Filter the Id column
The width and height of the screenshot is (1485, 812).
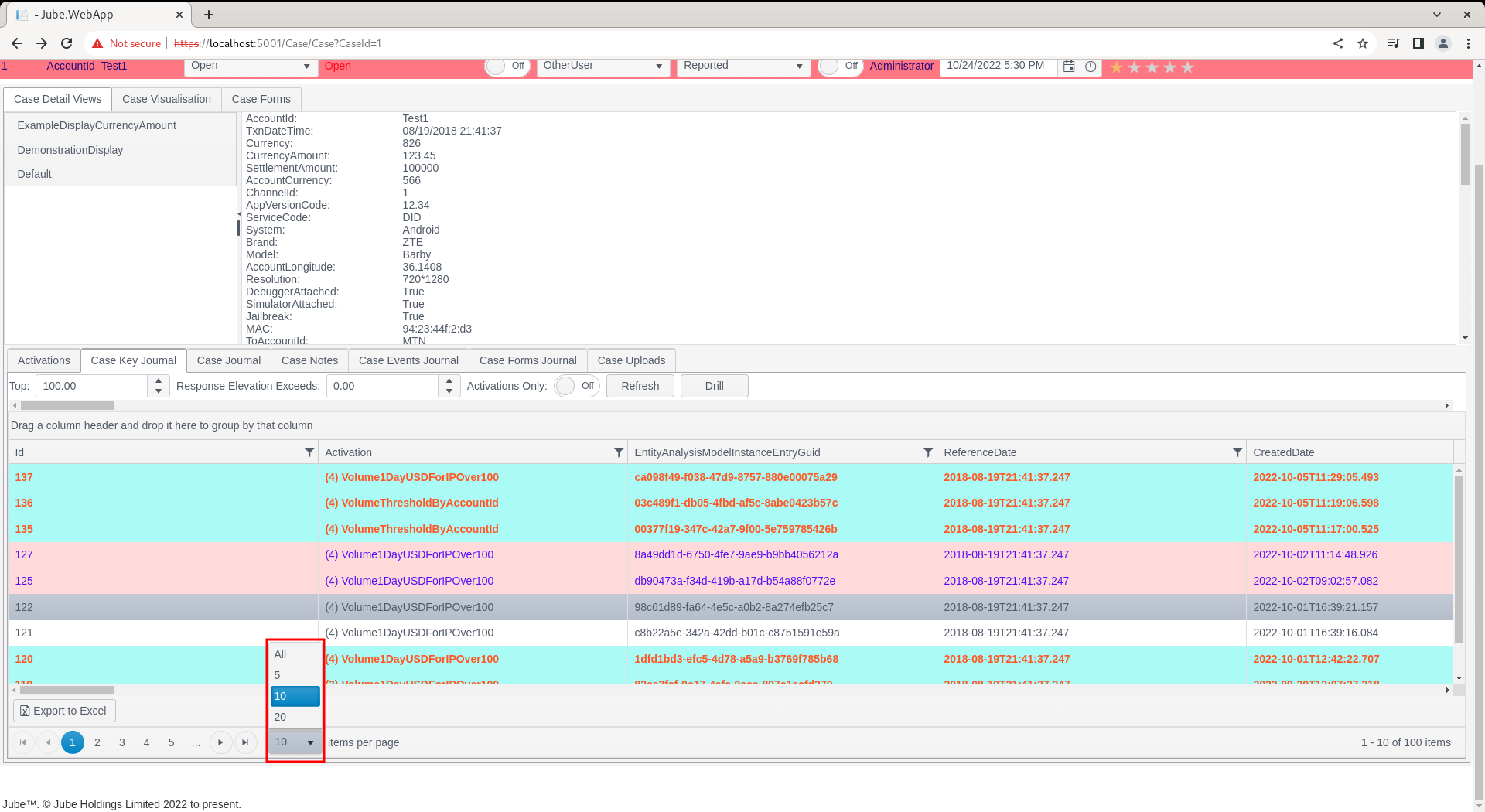click(x=309, y=452)
